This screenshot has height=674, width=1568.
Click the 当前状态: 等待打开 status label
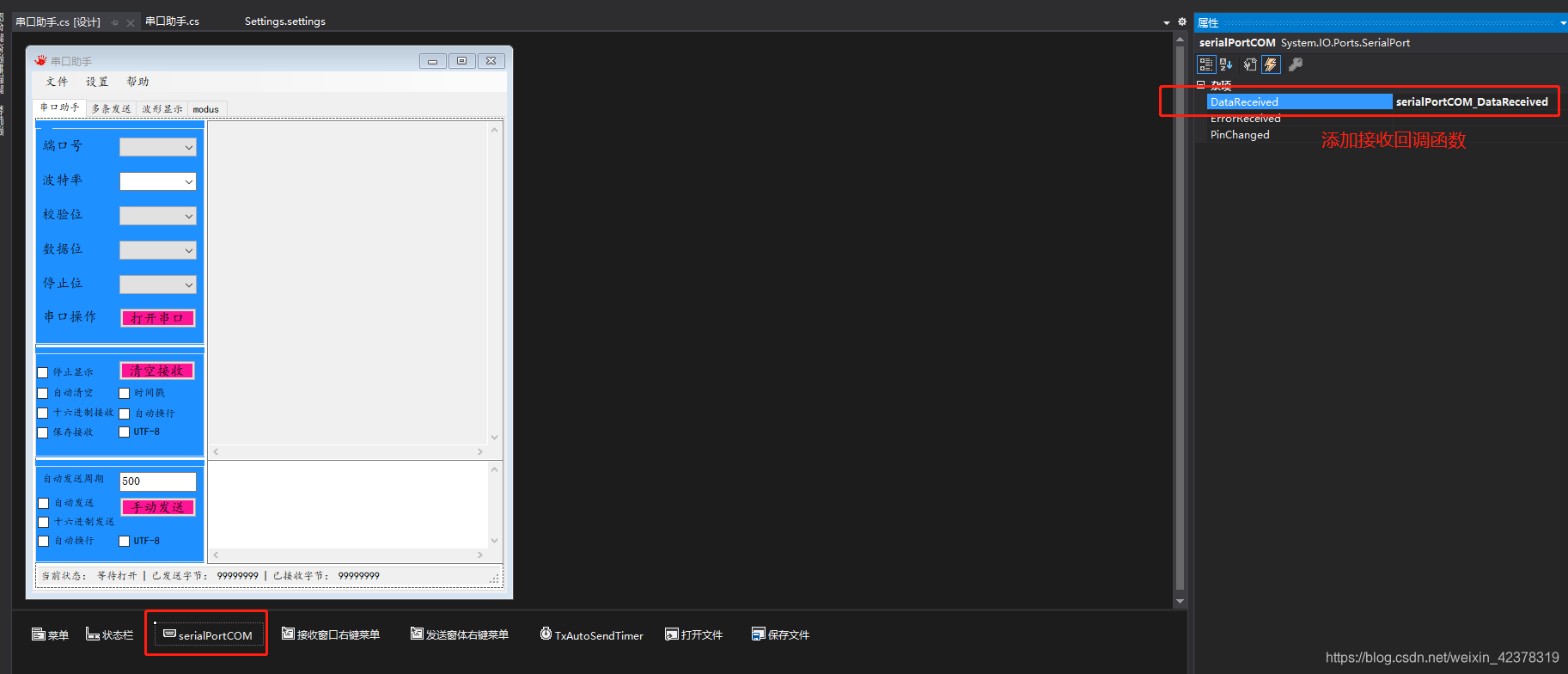[x=89, y=576]
